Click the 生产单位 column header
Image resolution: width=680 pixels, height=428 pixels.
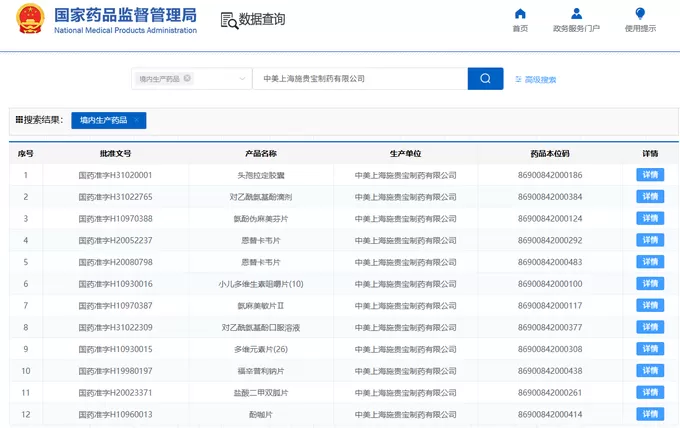[405, 154]
